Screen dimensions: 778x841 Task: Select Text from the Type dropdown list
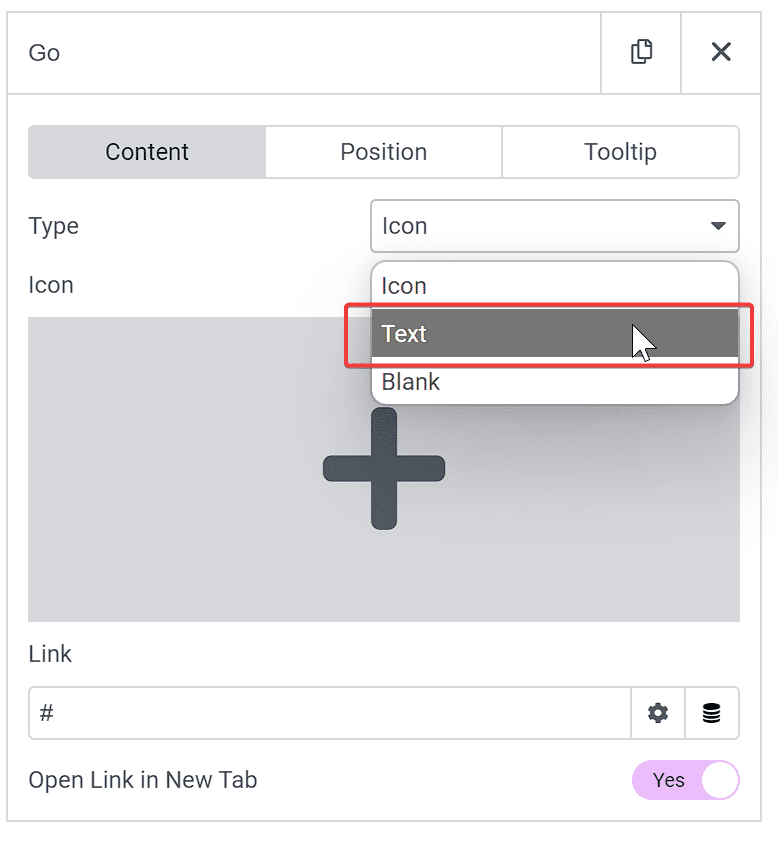(554, 333)
